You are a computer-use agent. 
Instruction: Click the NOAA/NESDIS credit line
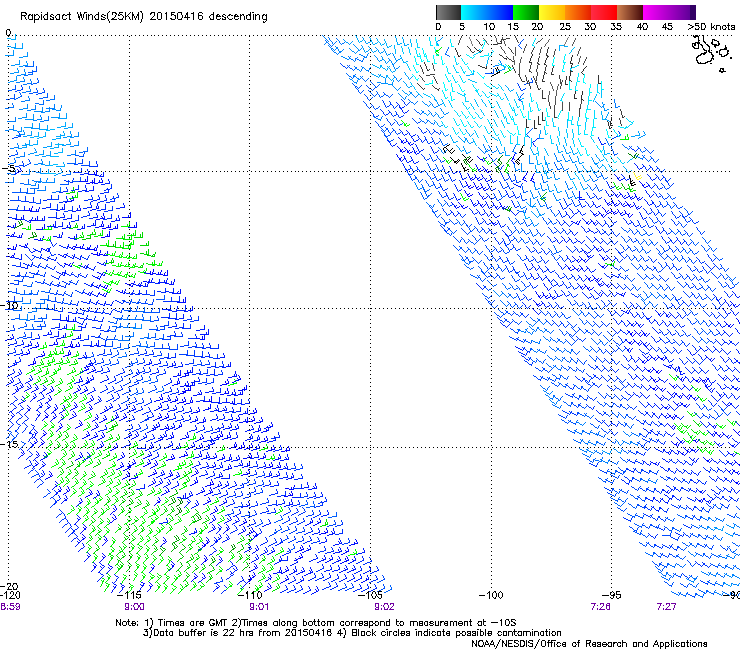(589, 643)
